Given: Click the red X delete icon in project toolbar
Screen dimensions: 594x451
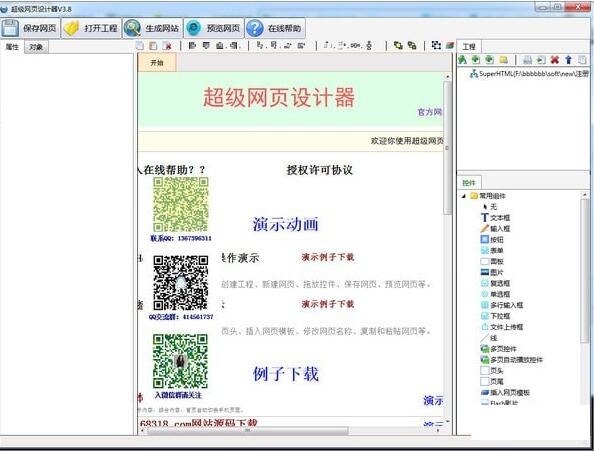Looking at the screenshot, I should [555, 59].
